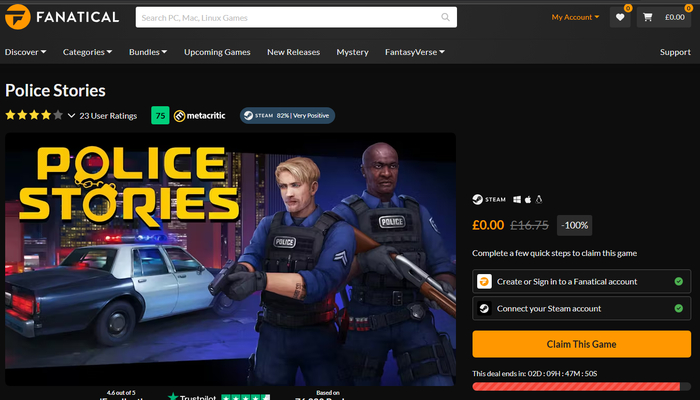Click the Fanatical logo

[62, 17]
